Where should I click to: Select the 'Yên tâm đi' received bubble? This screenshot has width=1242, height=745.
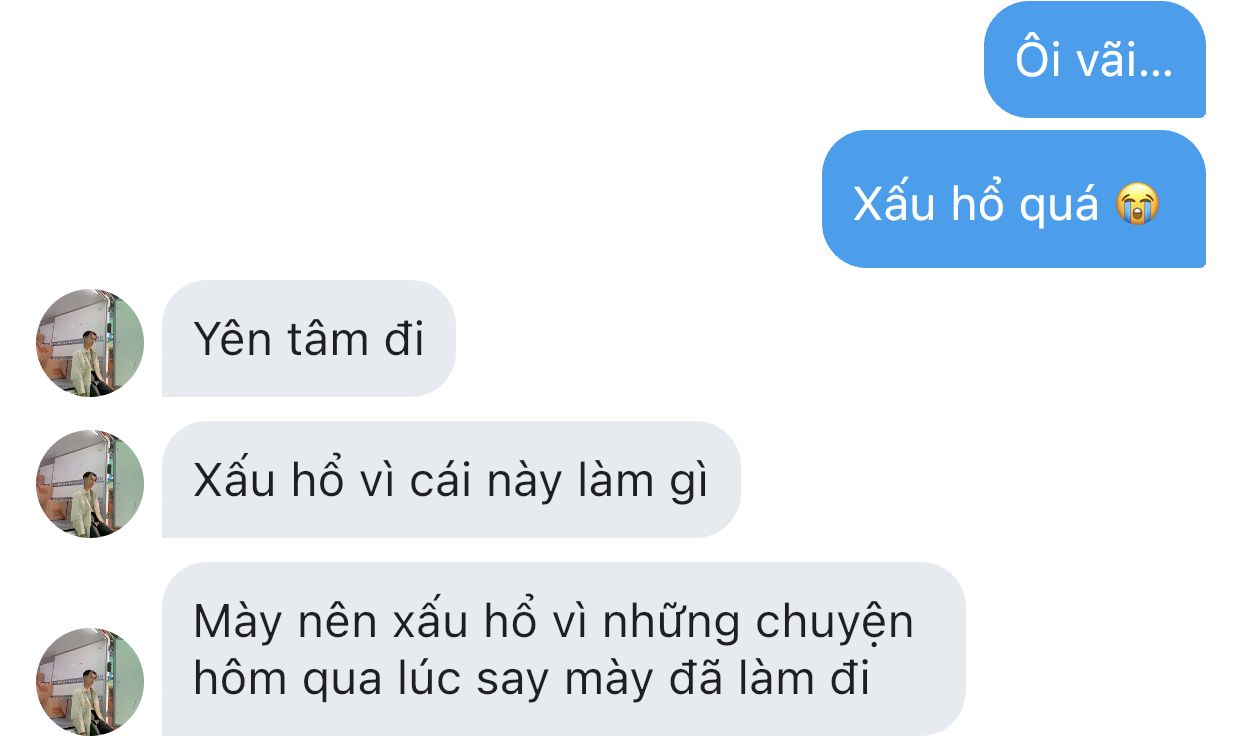point(308,339)
